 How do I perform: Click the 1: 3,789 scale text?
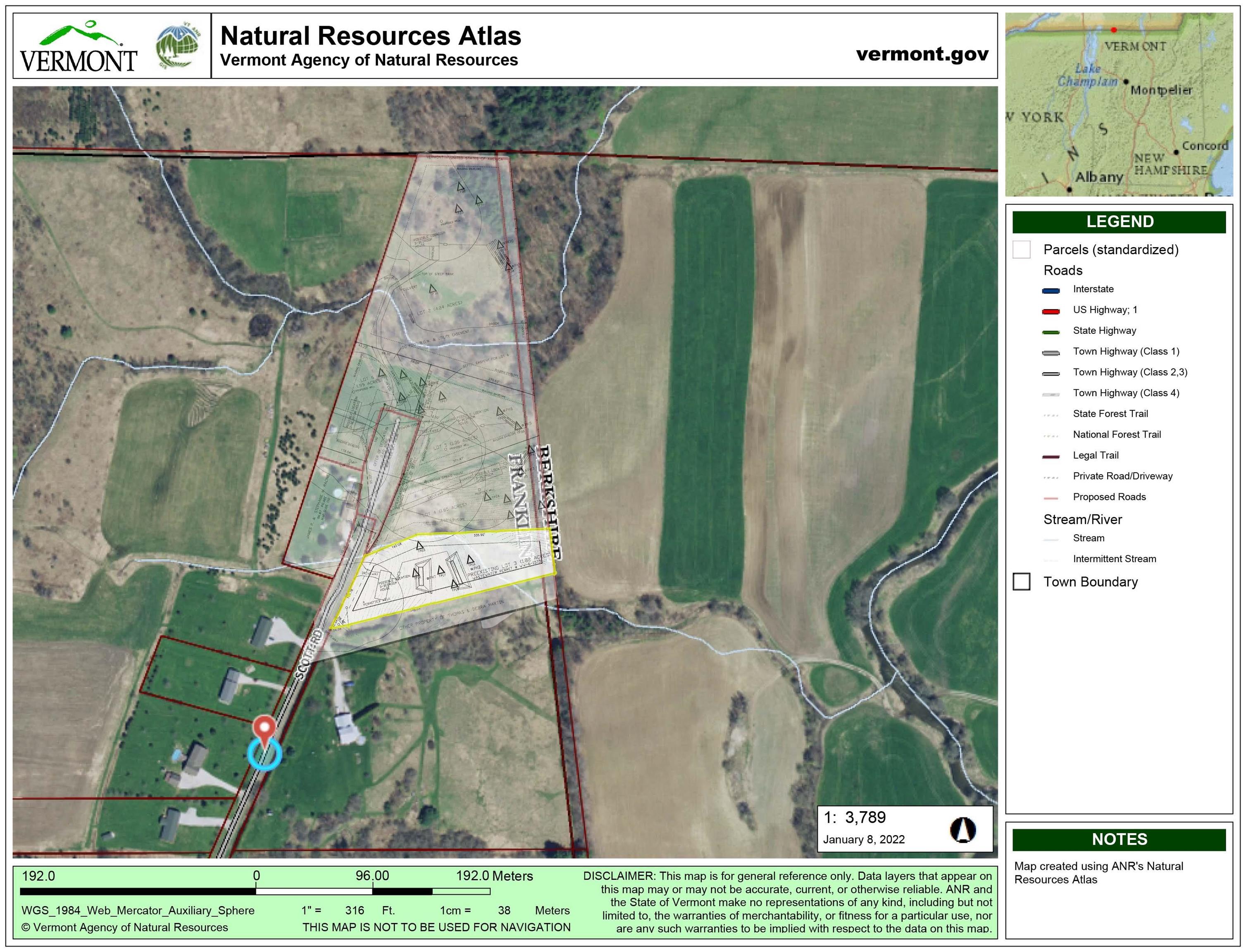[855, 817]
